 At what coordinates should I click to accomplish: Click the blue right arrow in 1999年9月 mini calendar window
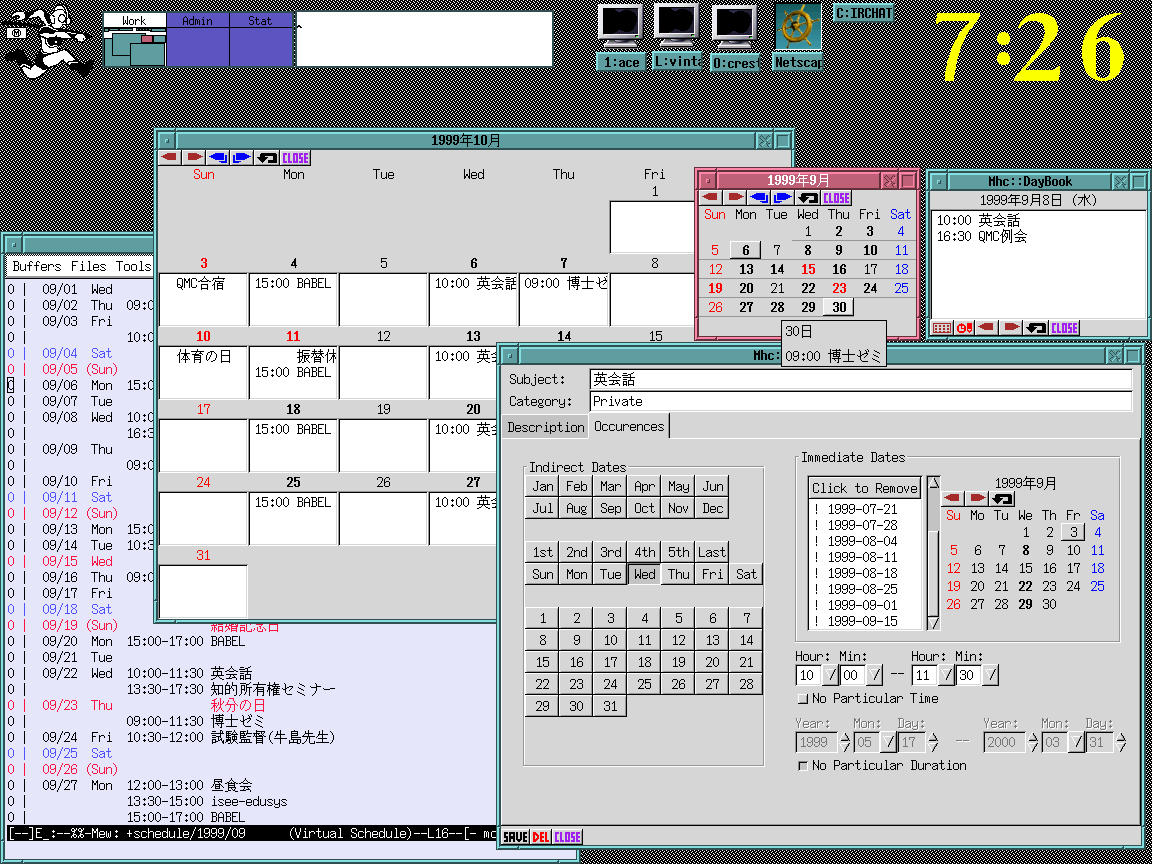click(x=783, y=198)
